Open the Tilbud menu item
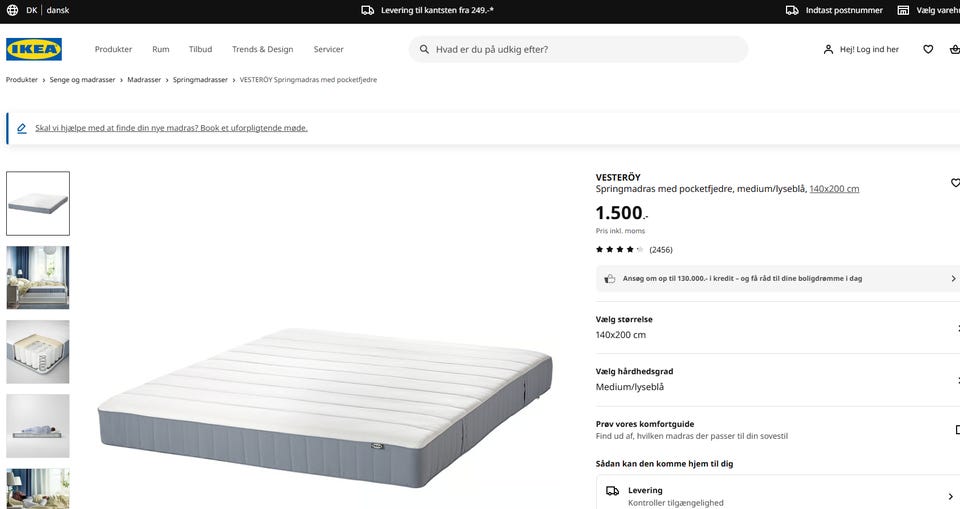The height and width of the screenshot is (509, 960). (200, 49)
